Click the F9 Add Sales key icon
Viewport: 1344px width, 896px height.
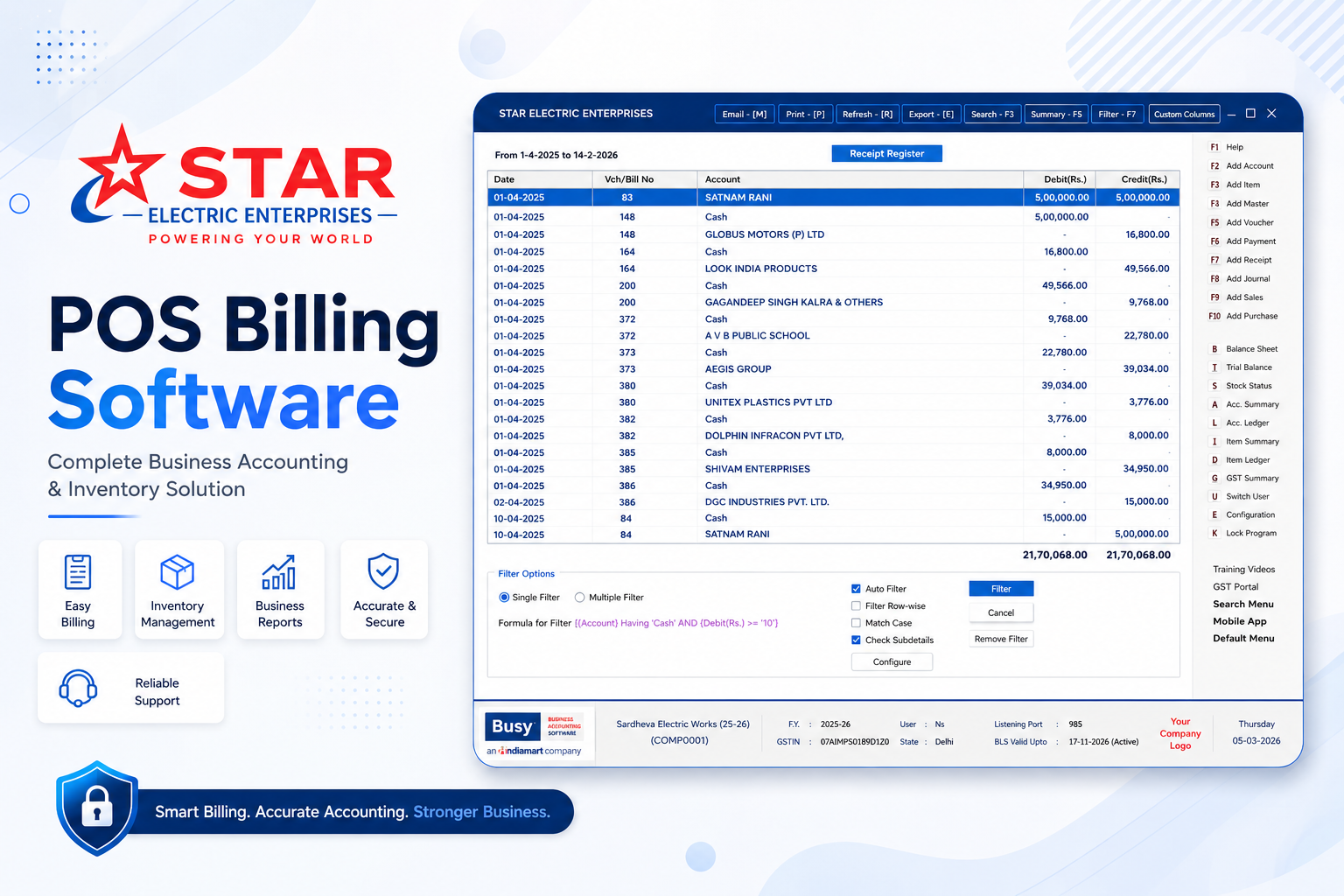coord(1214,297)
